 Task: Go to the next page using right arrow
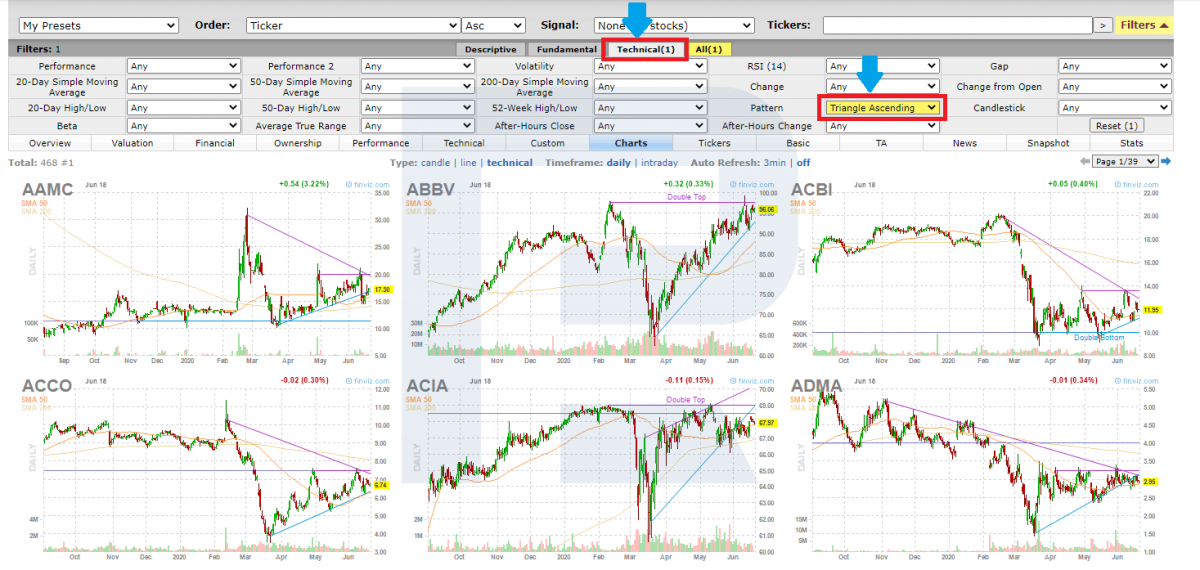[1166, 162]
